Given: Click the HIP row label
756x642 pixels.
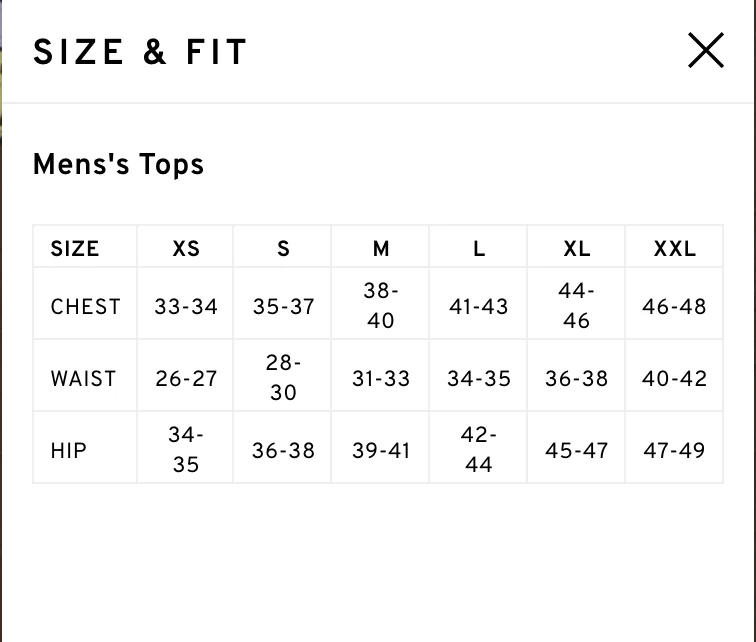Looking at the screenshot, I should click(68, 451).
